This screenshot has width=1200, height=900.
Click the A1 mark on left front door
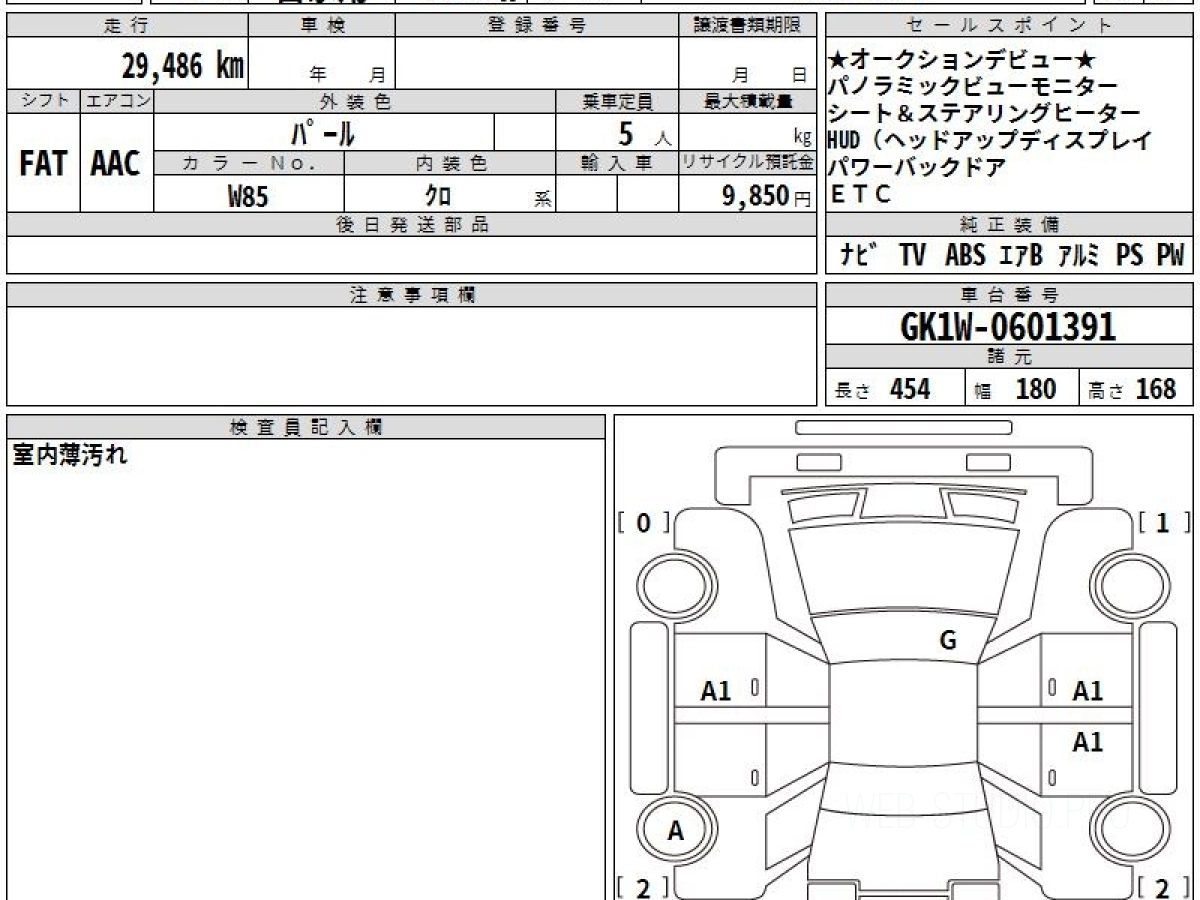(x=716, y=690)
